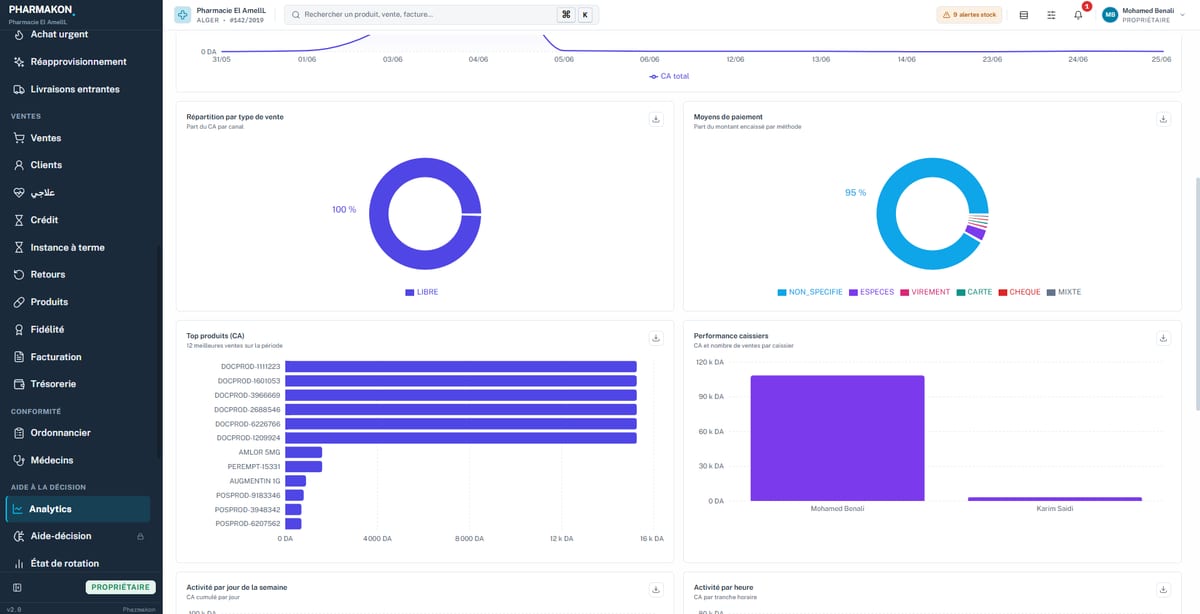Open the notifications bell icon

tap(1078, 15)
